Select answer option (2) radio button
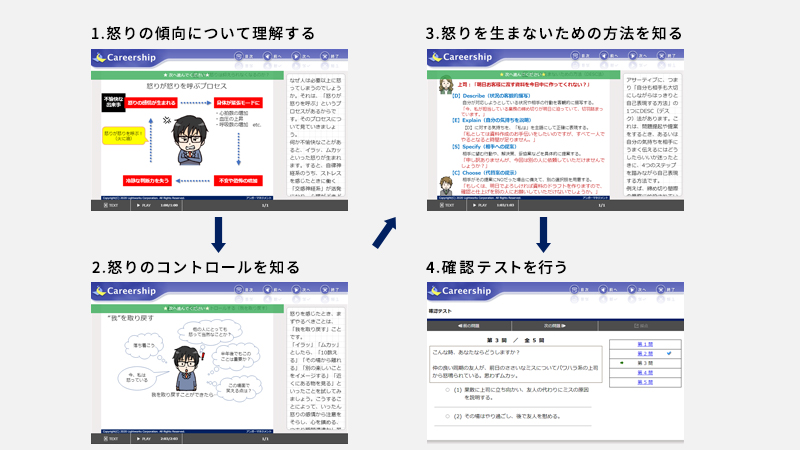This screenshot has height=450, width=800. pos(447,416)
